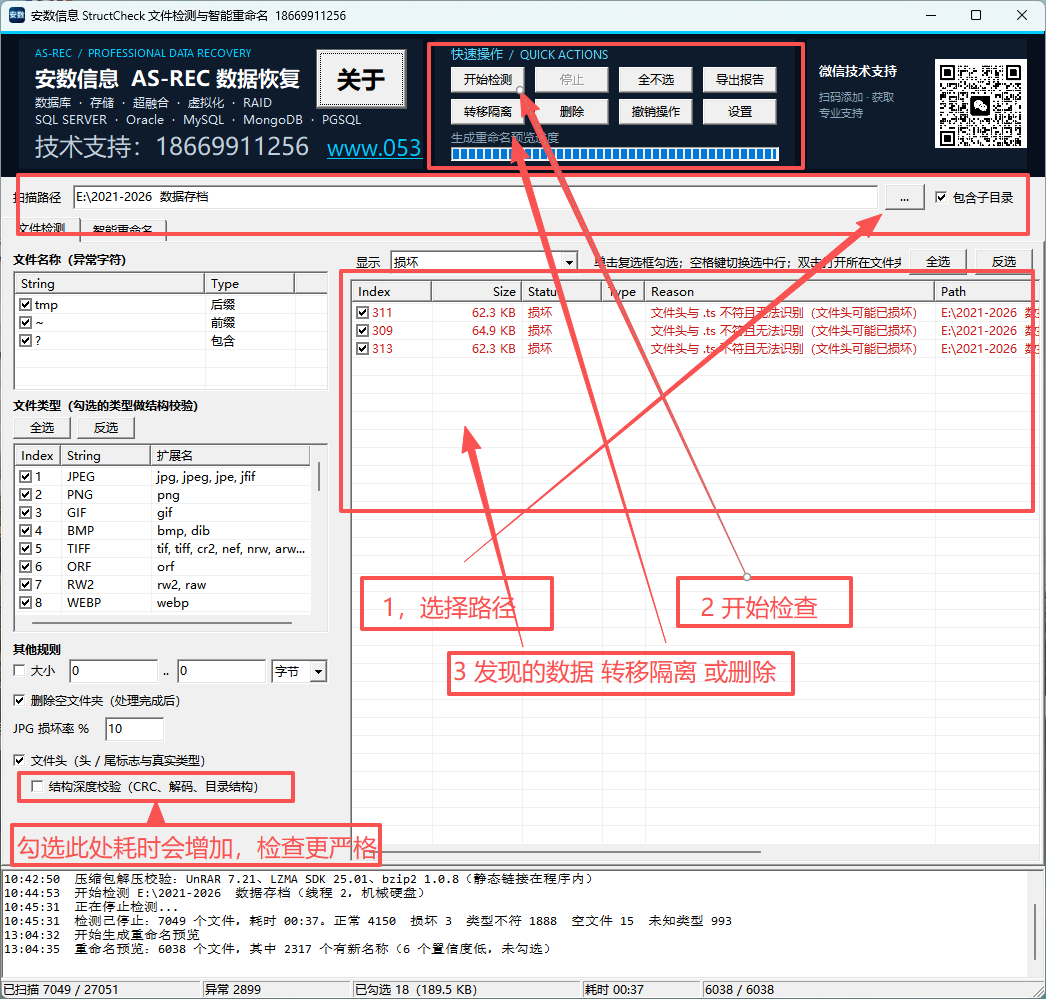Click 反选 button above the results list
Image resolution: width=1046 pixels, height=999 pixels.
click(1004, 262)
